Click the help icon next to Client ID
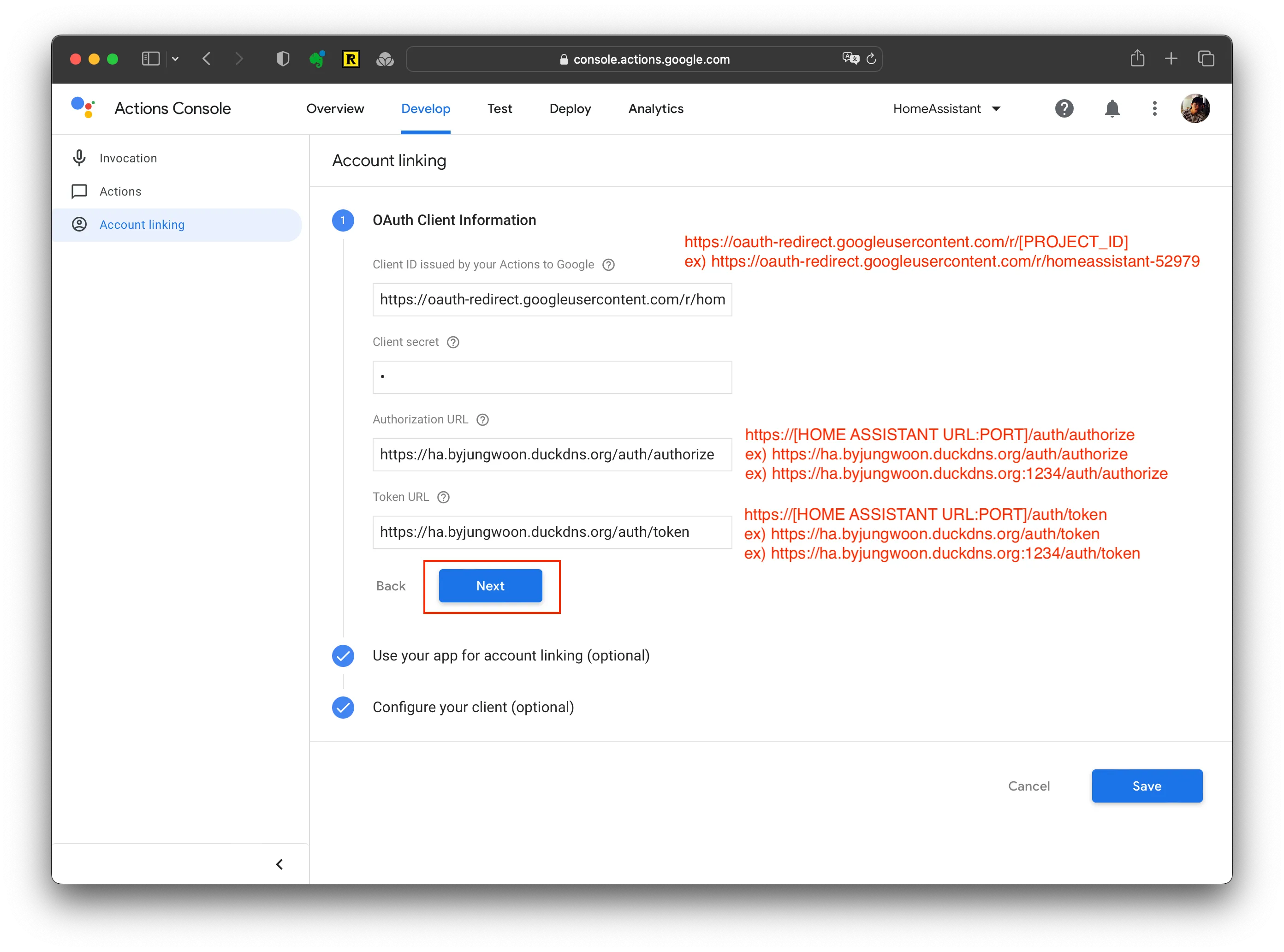 point(609,264)
